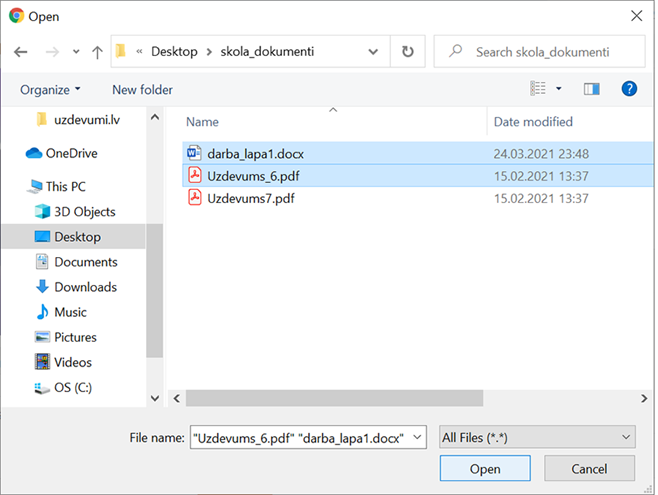658x495 pixels.
Task: Open the Downloads folder in sidebar
Action: 85,287
